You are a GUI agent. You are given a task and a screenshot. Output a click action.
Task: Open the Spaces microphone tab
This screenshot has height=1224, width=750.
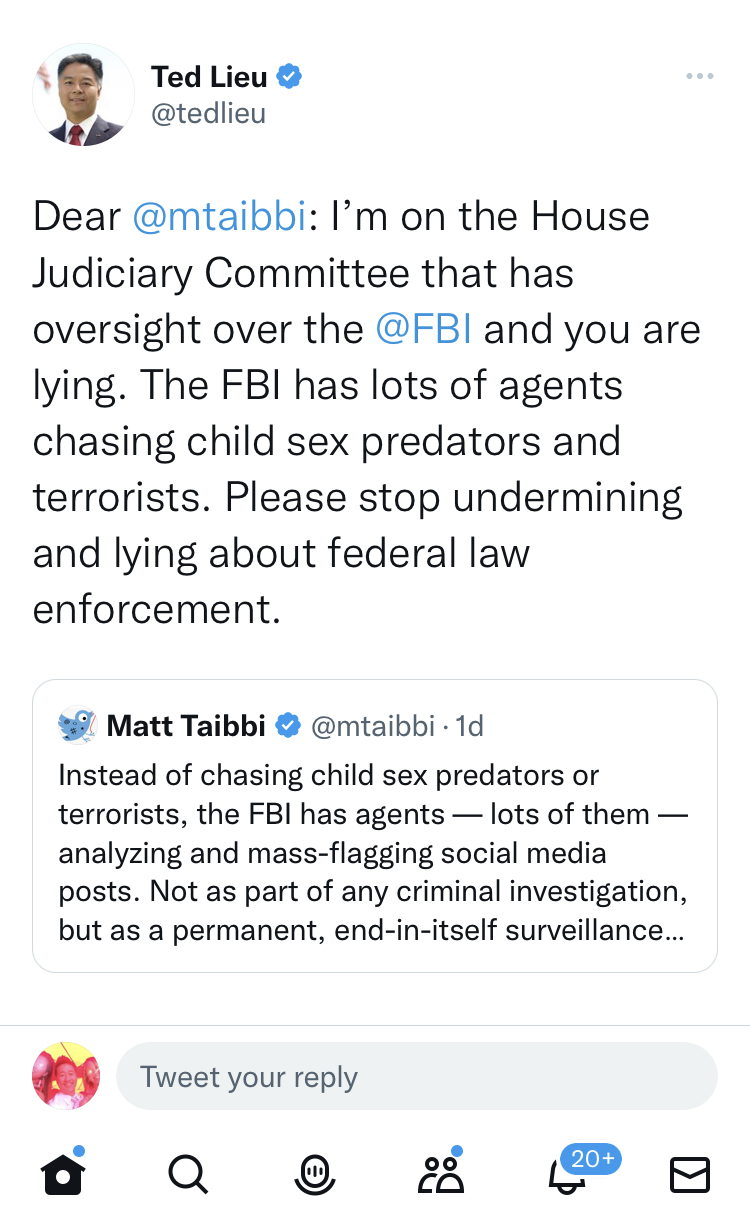(x=314, y=1175)
